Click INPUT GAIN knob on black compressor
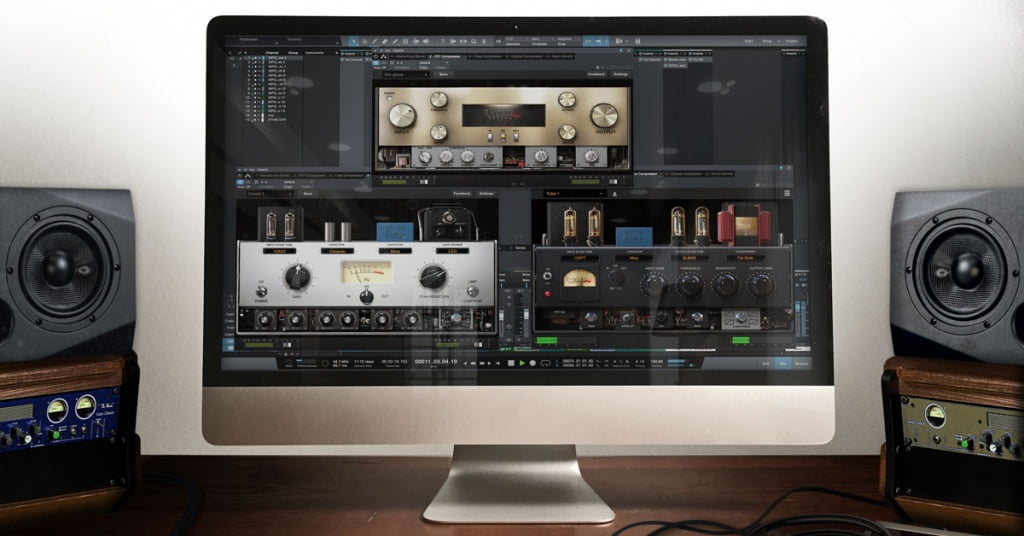Viewport: 1024px width, 536px height. tap(653, 284)
